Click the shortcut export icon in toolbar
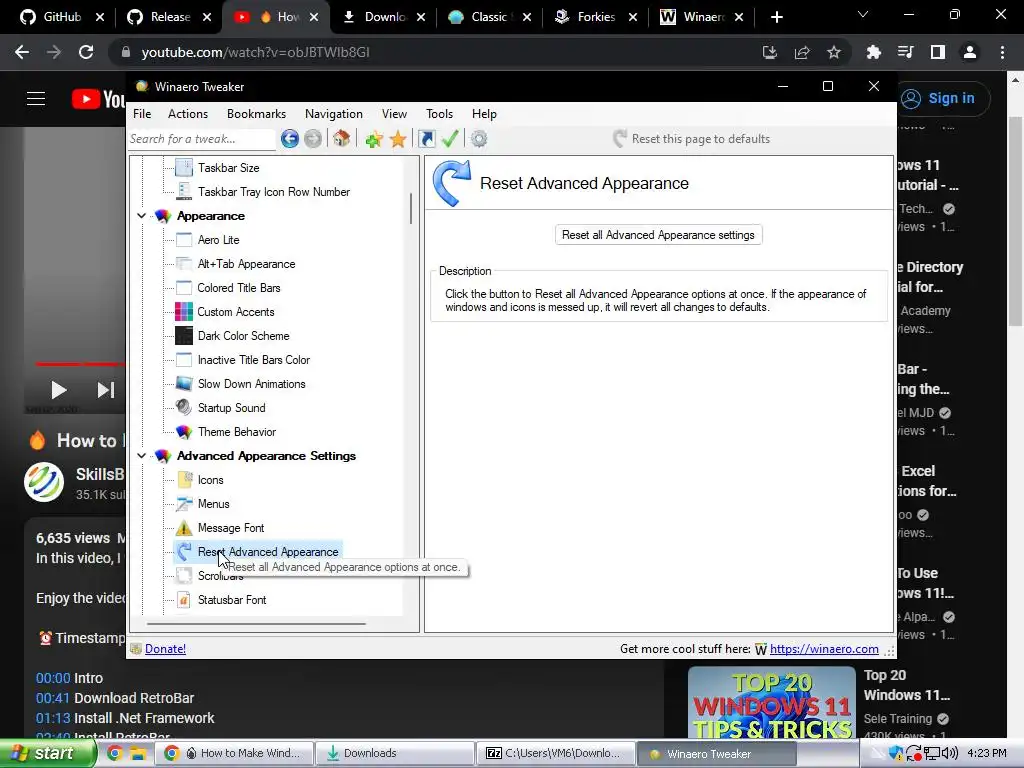The image size is (1024, 768). (x=426, y=138)
